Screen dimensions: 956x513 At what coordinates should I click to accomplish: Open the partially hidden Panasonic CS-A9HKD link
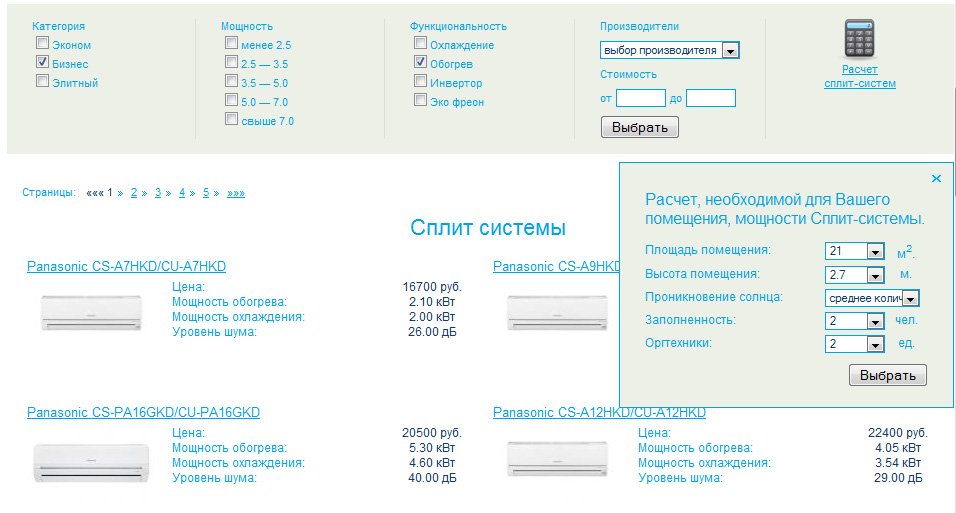(x=556, y=267)
